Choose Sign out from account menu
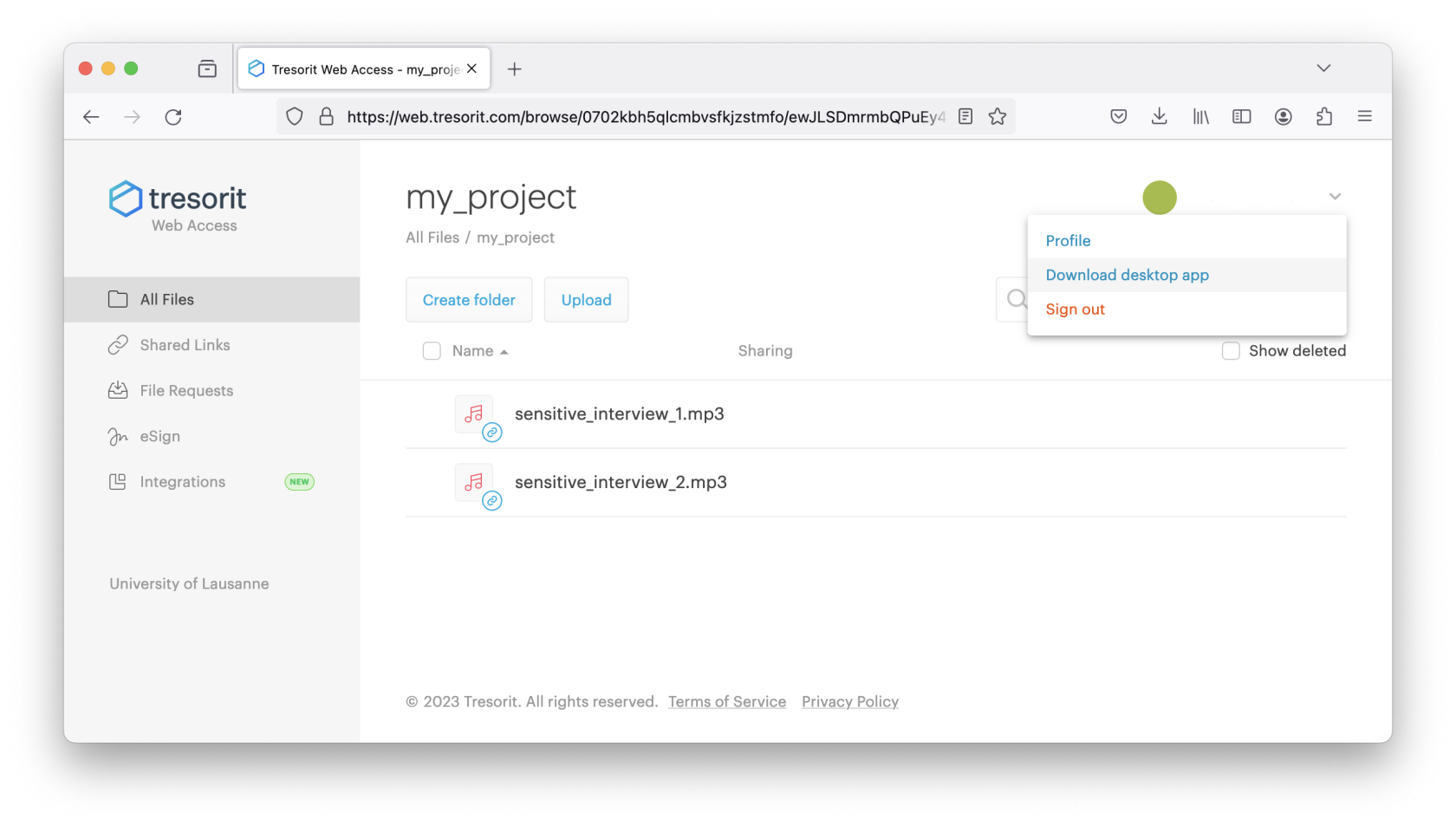Image resolution: width=1456 pixels, height=827 pixels. point(1075,309)
